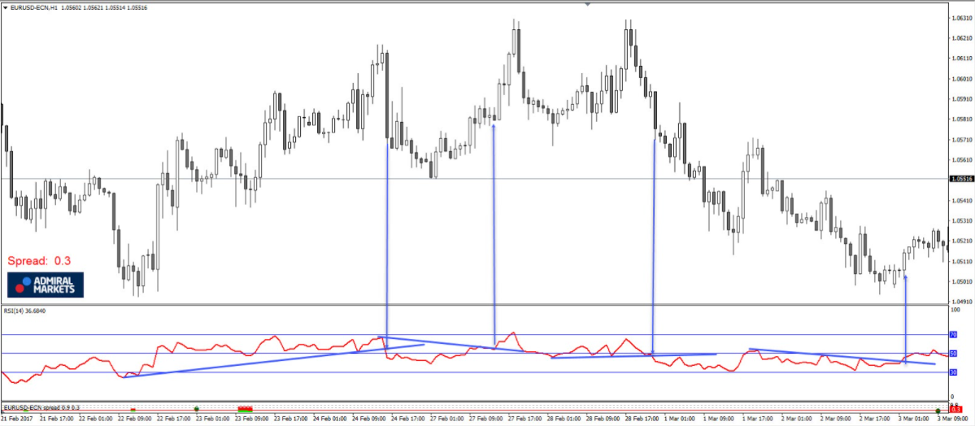Select the RSI(14) indicator label
The height and width of the screenshot is (427, 977).
[x=25, y=311]
